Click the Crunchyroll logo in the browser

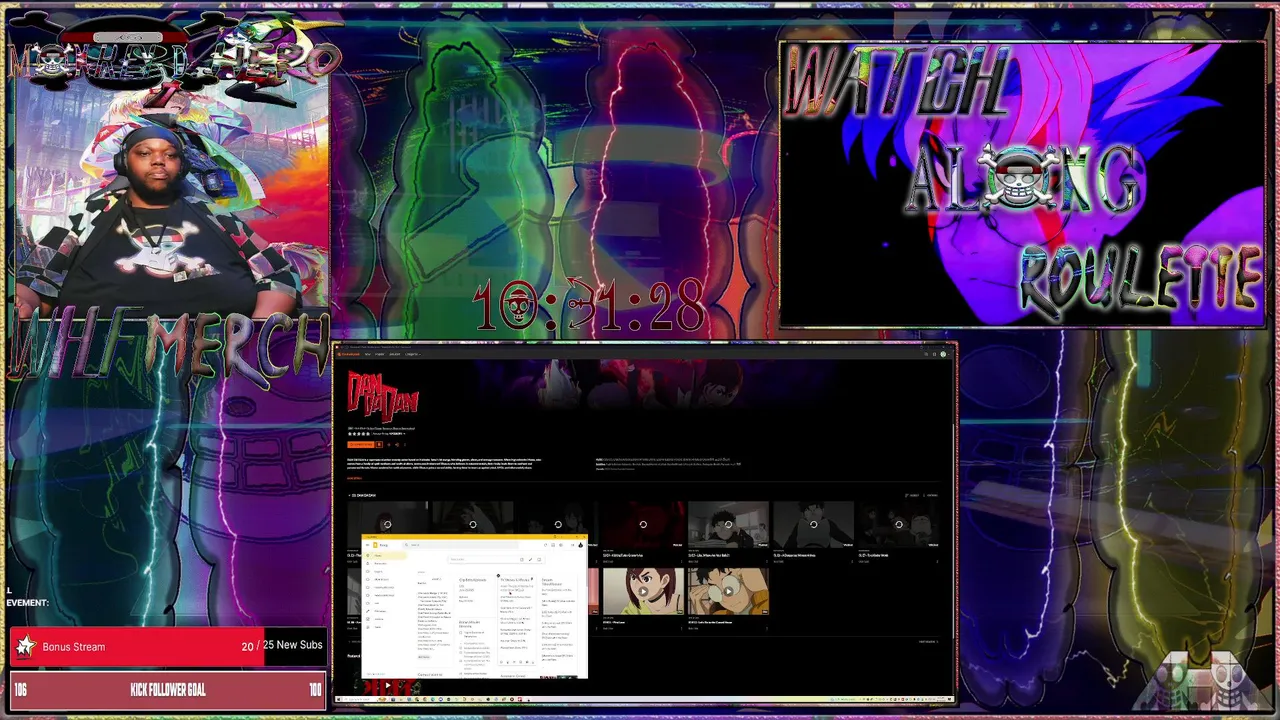[347, 354]
